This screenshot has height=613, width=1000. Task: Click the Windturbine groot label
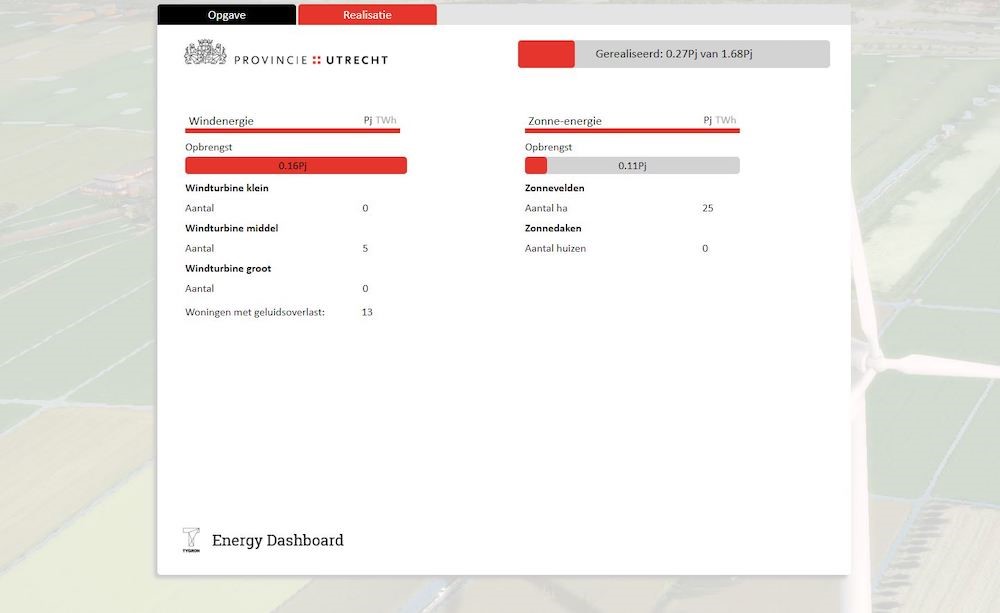[x=228, y=269]
